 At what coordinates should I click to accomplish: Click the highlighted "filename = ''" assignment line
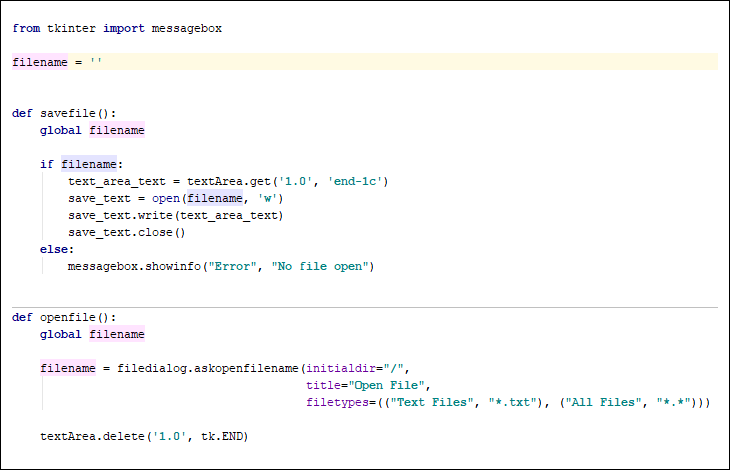coord(365,62)
